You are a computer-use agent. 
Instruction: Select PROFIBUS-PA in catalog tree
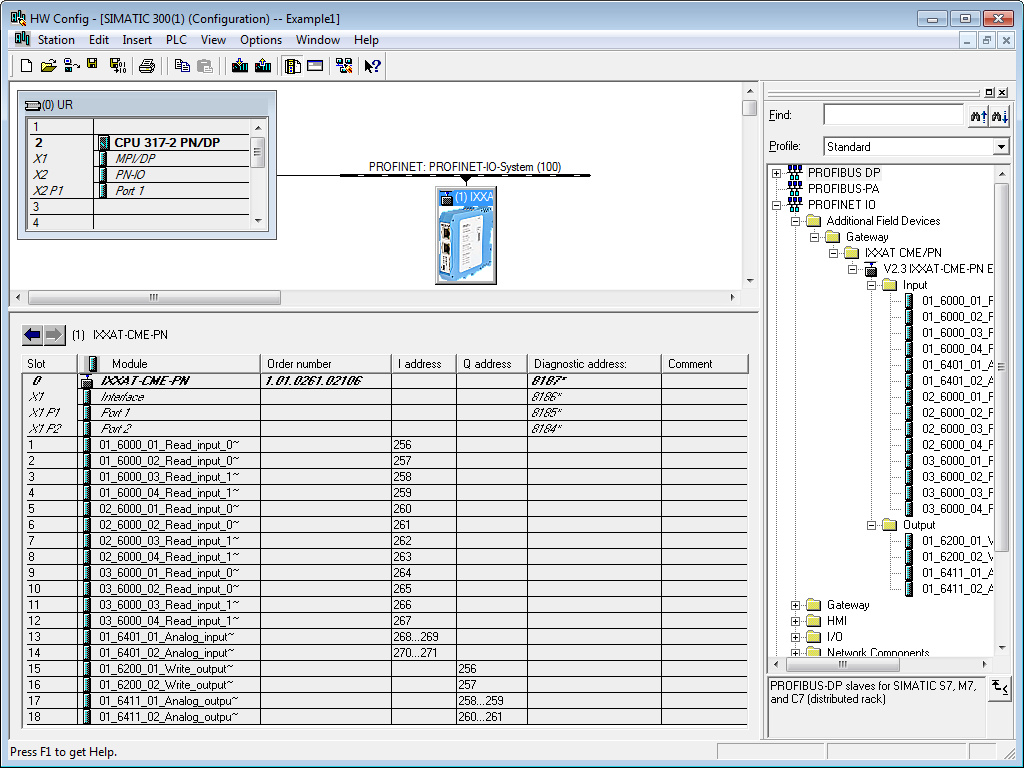point(843,189)
